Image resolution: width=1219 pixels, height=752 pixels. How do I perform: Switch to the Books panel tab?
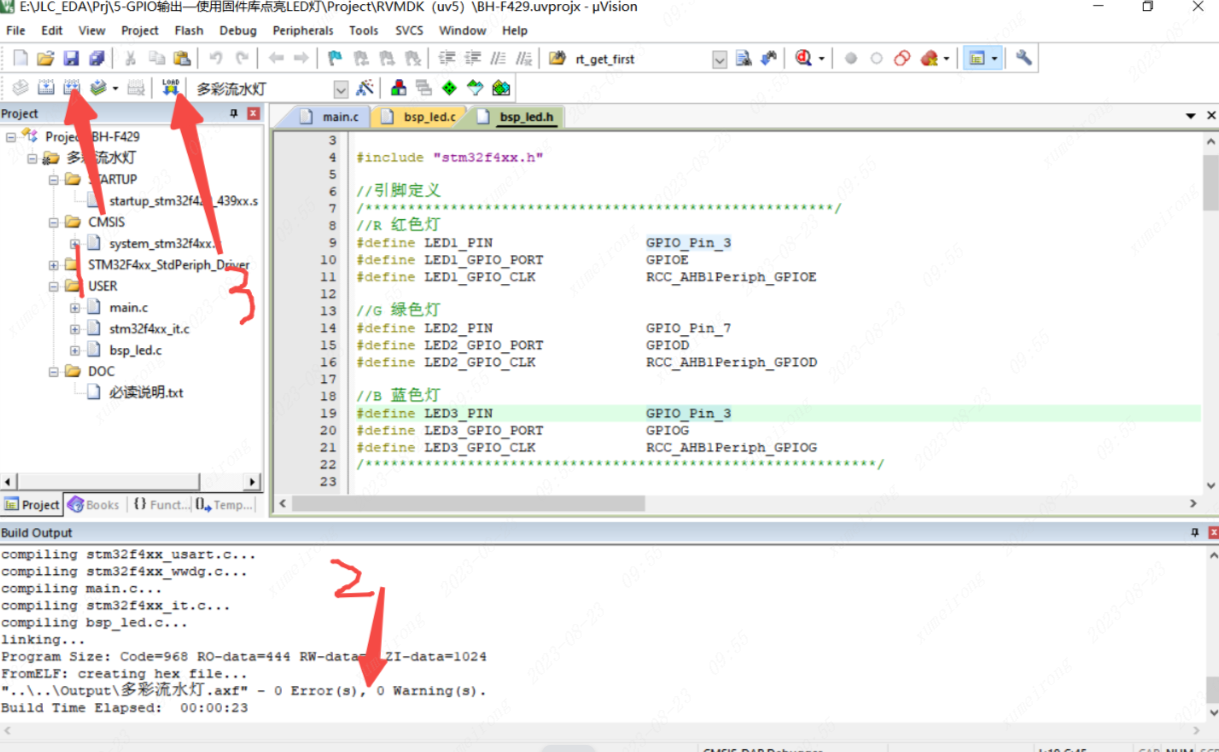coord(94,505)
